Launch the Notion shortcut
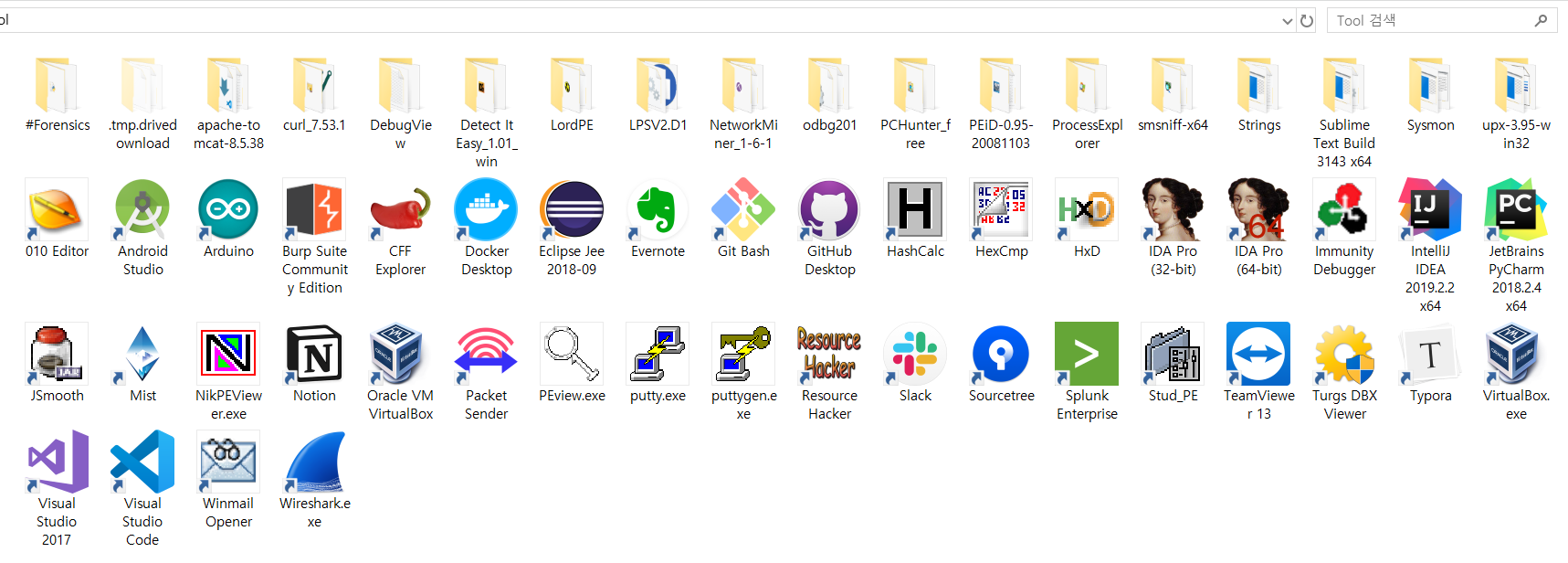 [314, 354]
